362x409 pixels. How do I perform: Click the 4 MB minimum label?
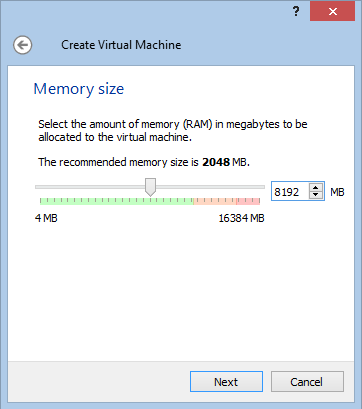[x=46, y=218]
